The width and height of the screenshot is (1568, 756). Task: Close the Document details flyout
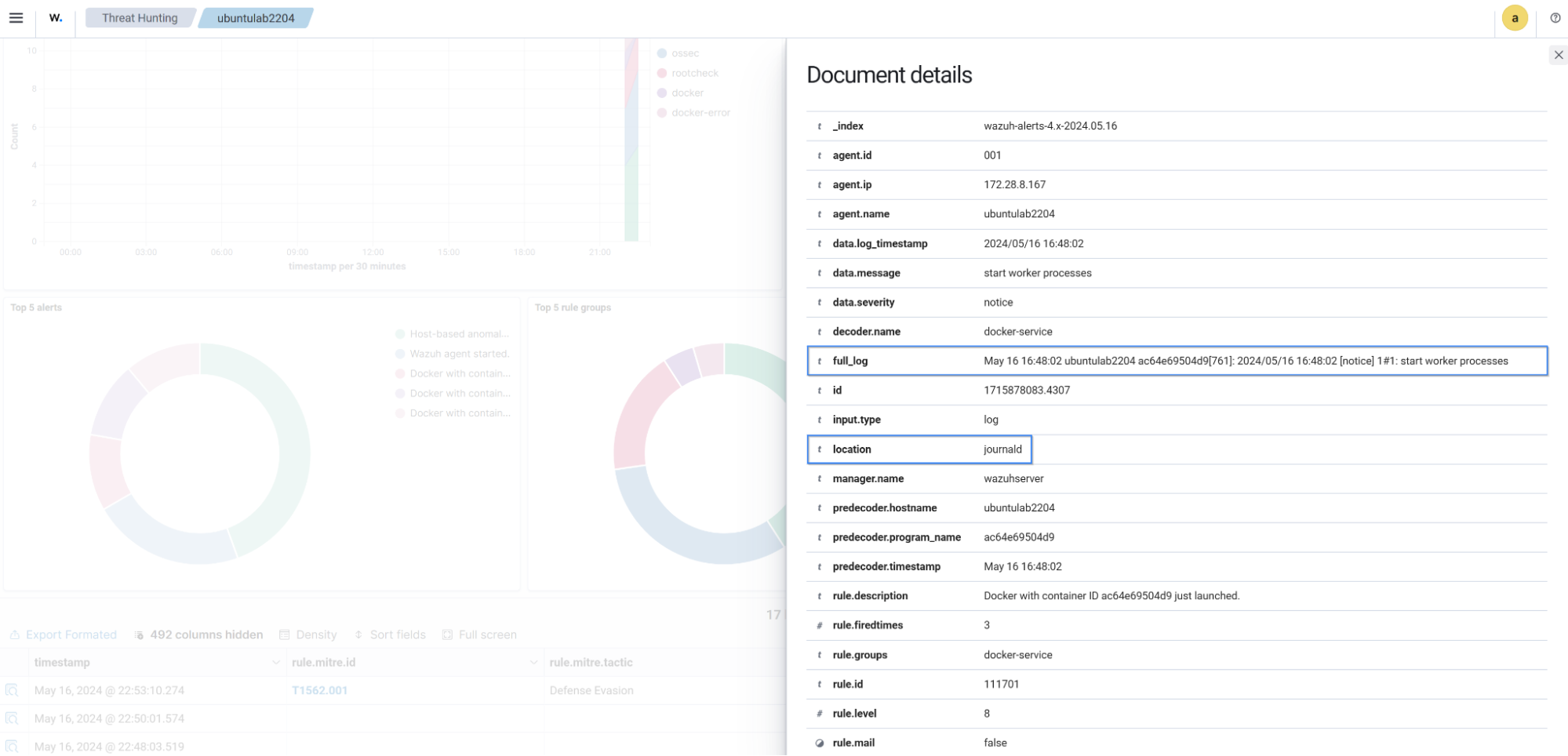click(x=1558, y=55)
